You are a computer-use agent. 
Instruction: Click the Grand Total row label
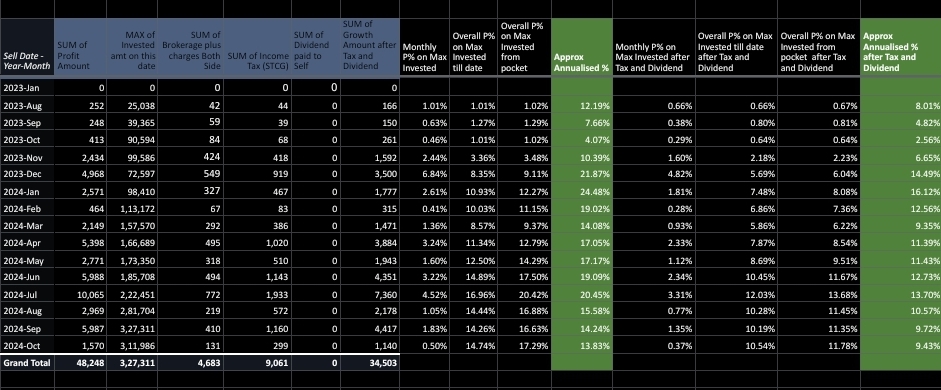pos(27,363)
